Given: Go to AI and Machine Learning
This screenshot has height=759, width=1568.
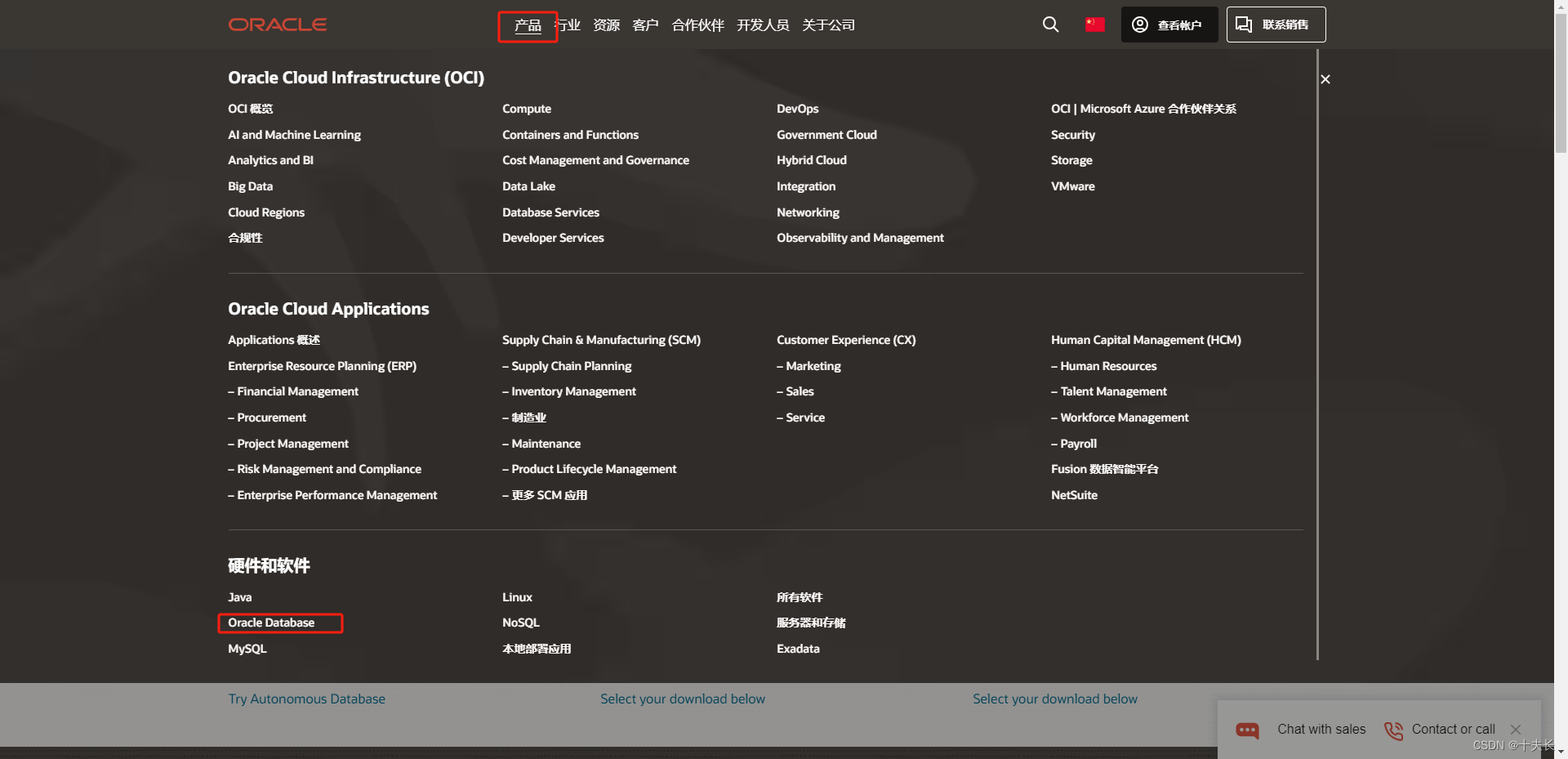Looking at the screenshot, I should 294,135.
